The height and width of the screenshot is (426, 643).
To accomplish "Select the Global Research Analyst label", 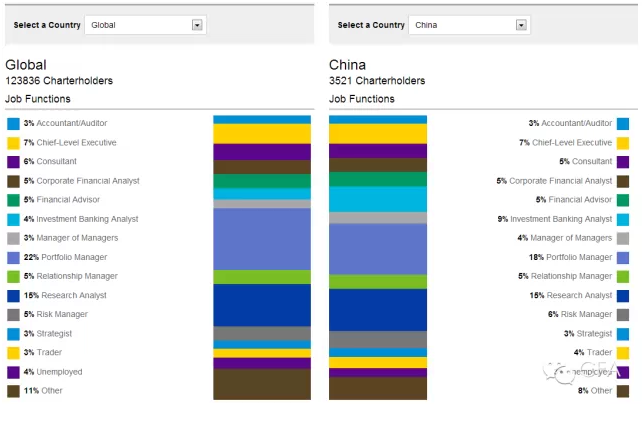I will pos(71,295).
